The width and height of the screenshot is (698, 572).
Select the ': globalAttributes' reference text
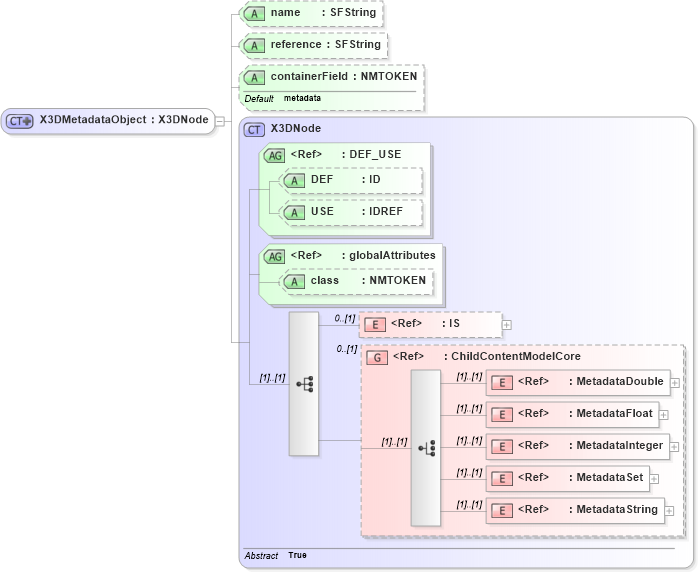pos(388,256)
